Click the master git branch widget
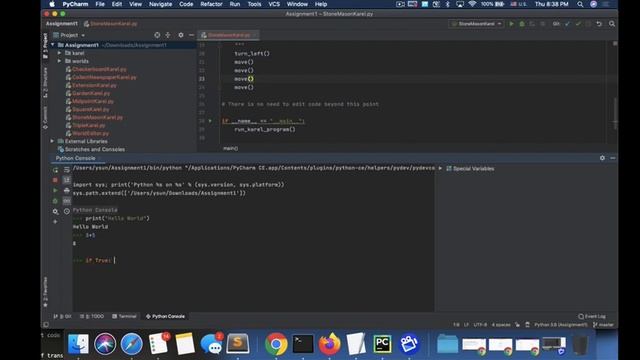The width and height of the screenshot is (640, 360). pos(603,325)
